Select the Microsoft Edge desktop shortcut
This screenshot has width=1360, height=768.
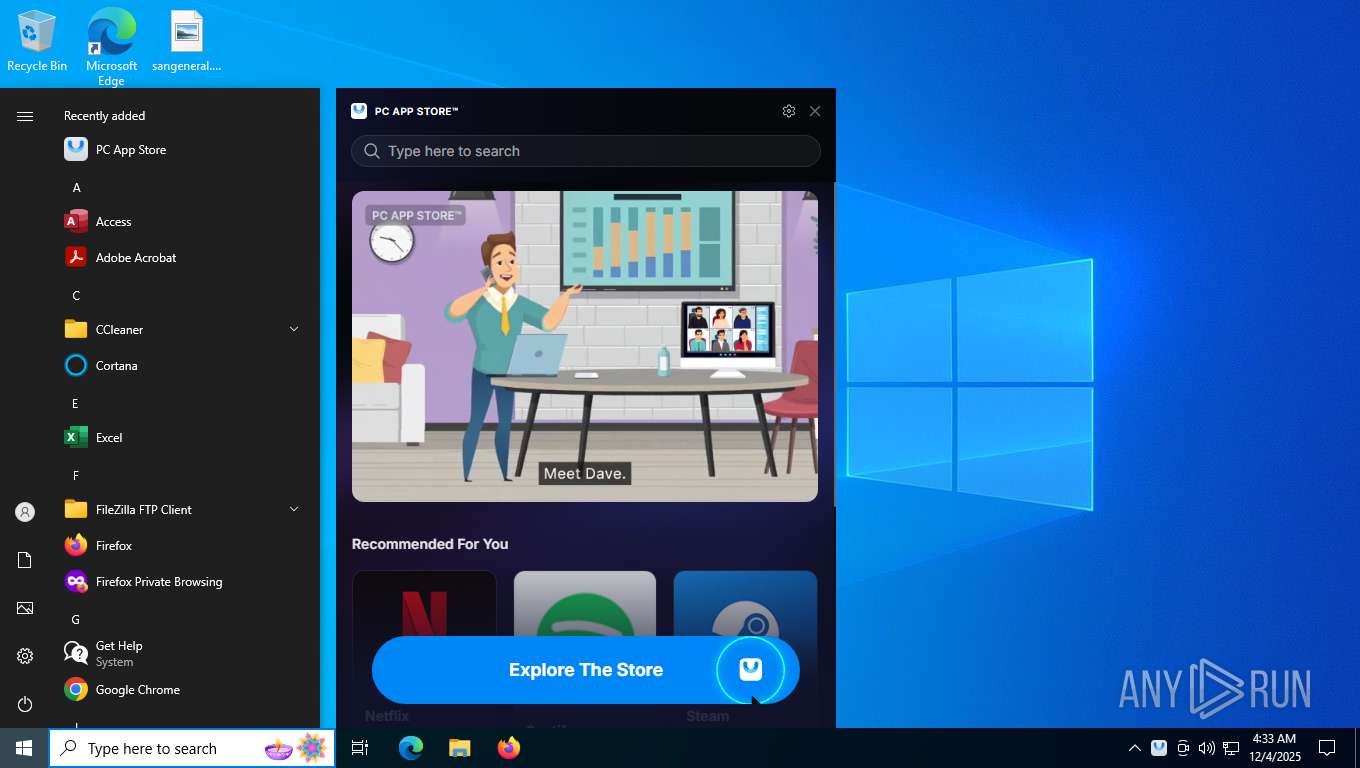coord(111,47)
